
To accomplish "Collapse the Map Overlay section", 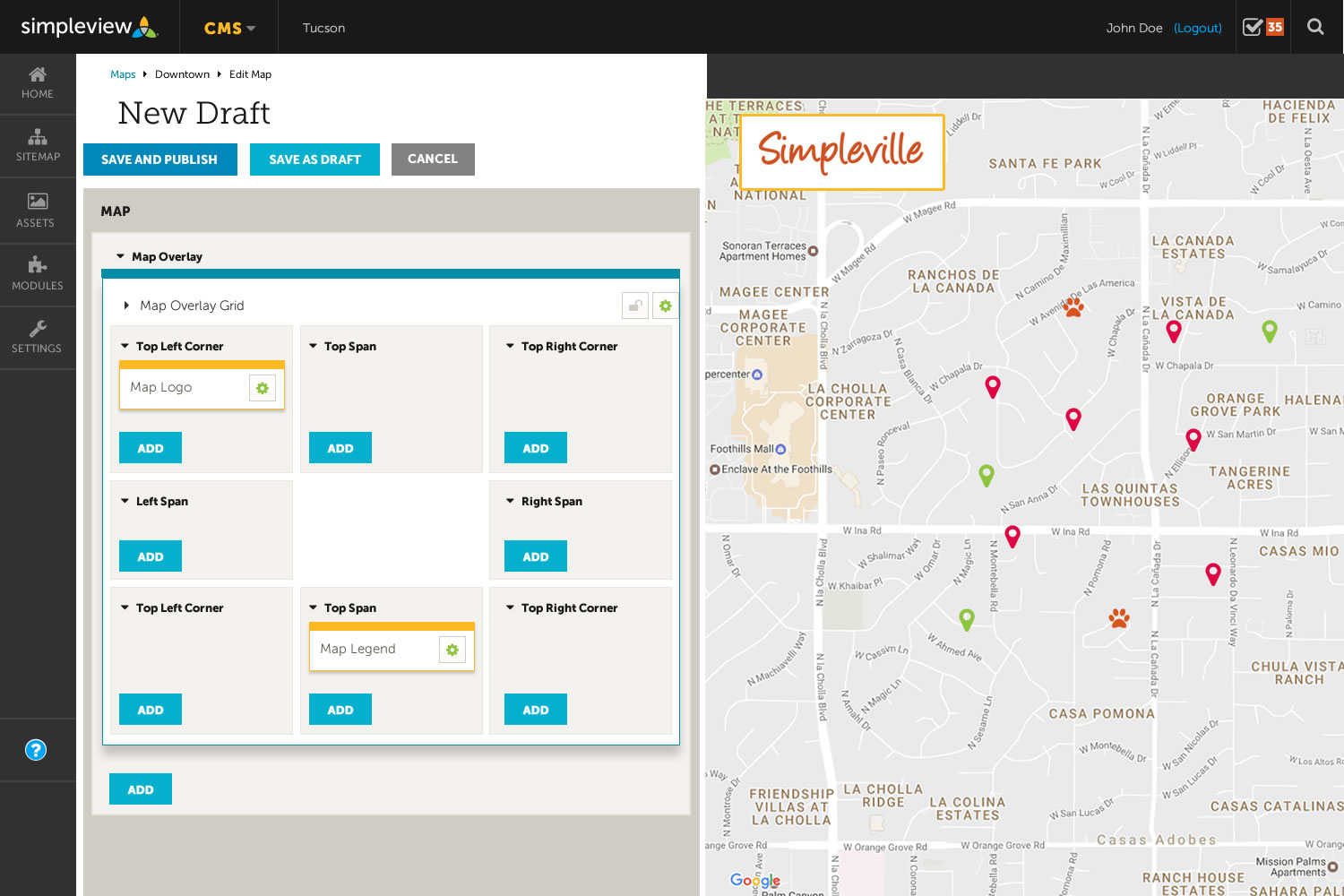I will tap(121, 256).
